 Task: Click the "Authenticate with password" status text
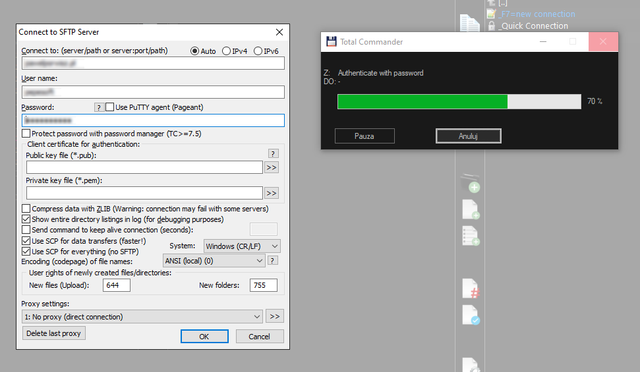380,73
